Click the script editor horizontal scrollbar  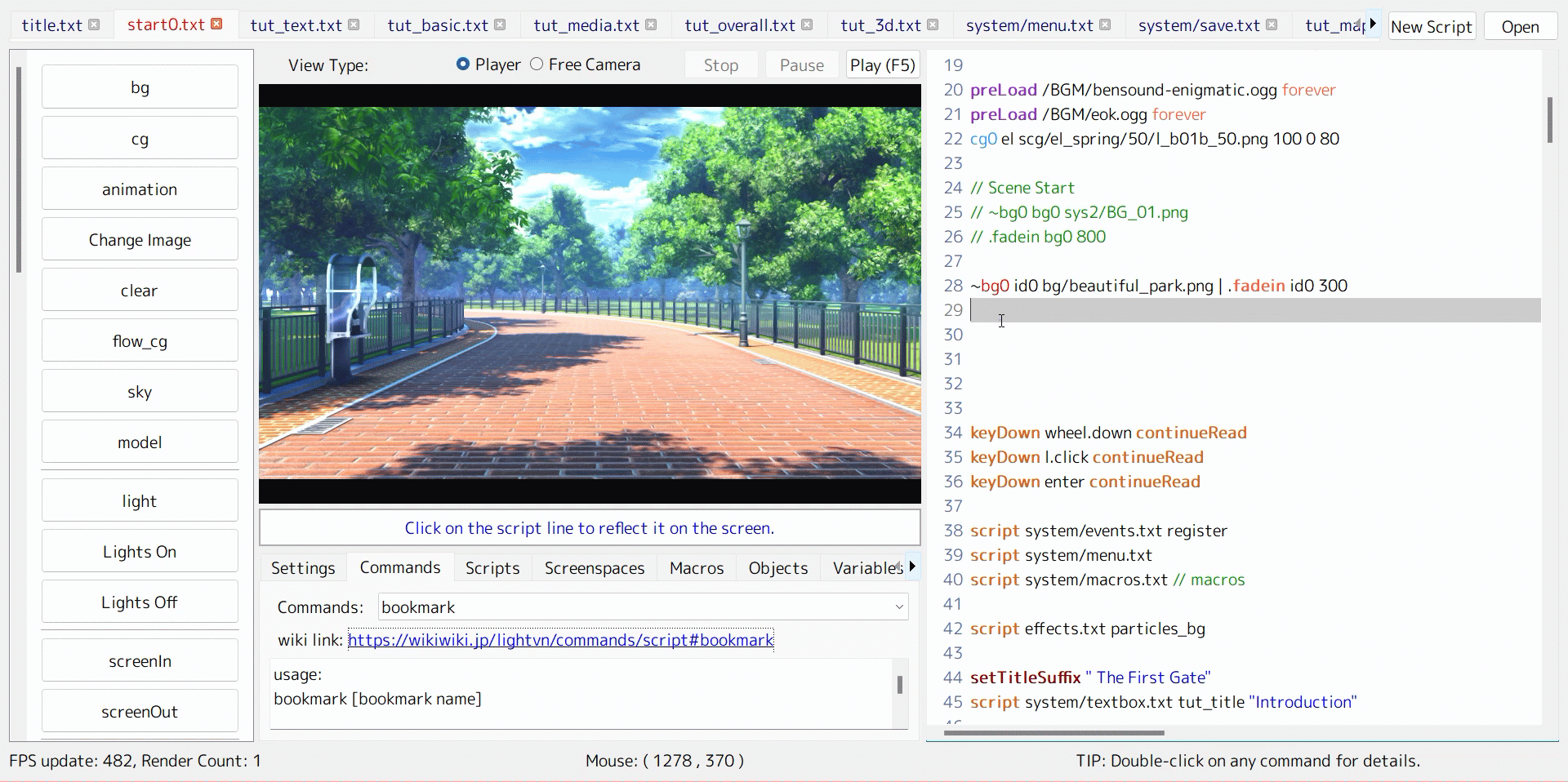pyautogui.click(x=1053, y=732)
